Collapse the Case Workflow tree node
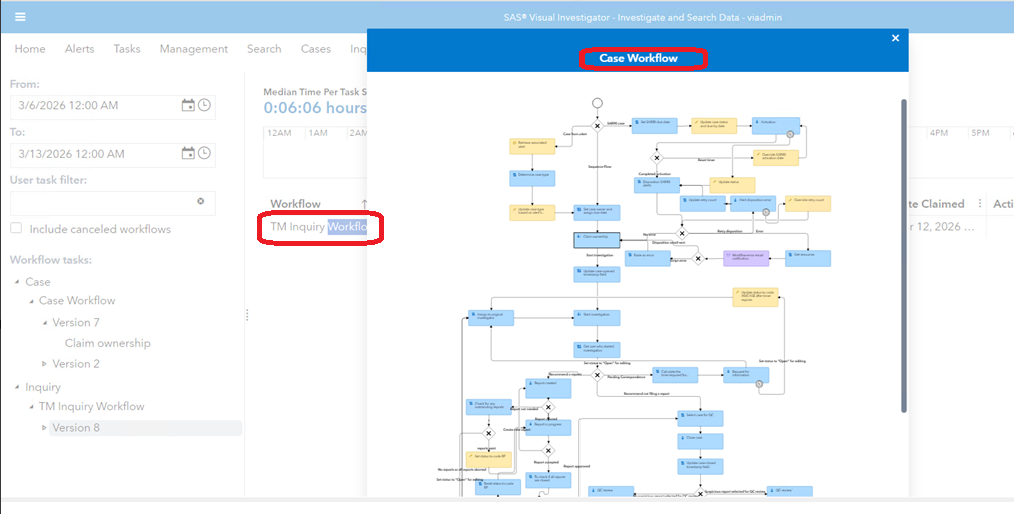 click(31, 301)
